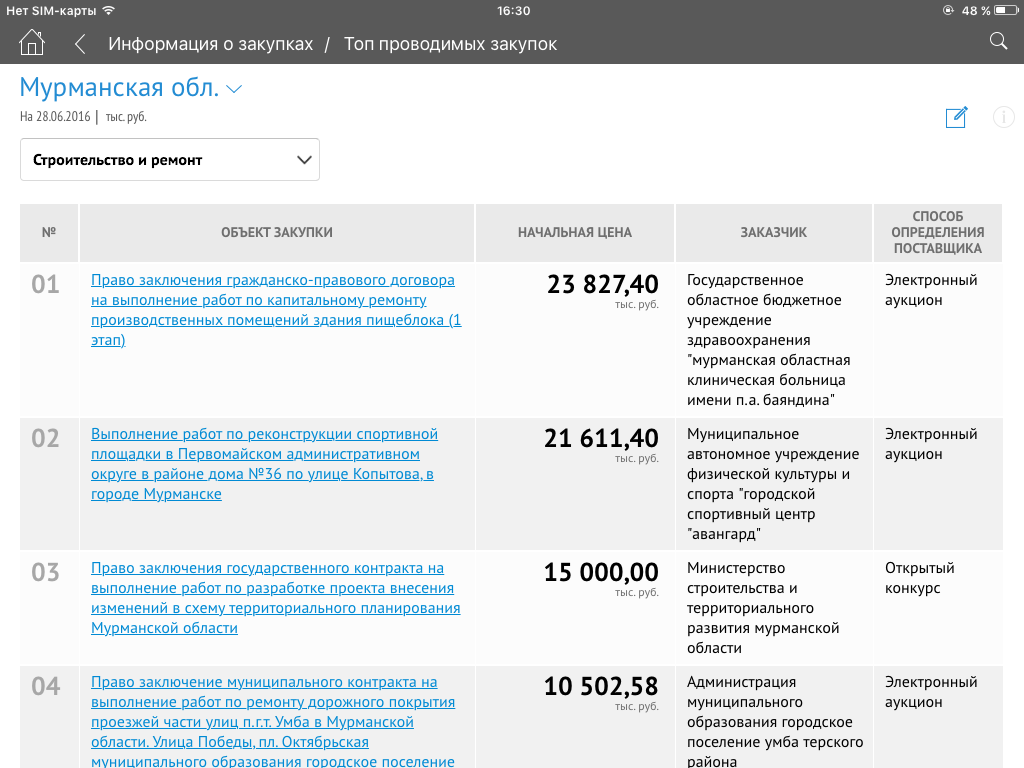The image size is (1024, 768).
Task: Open the Строительство и ремонт category dropdown
Action: [170, 160]
